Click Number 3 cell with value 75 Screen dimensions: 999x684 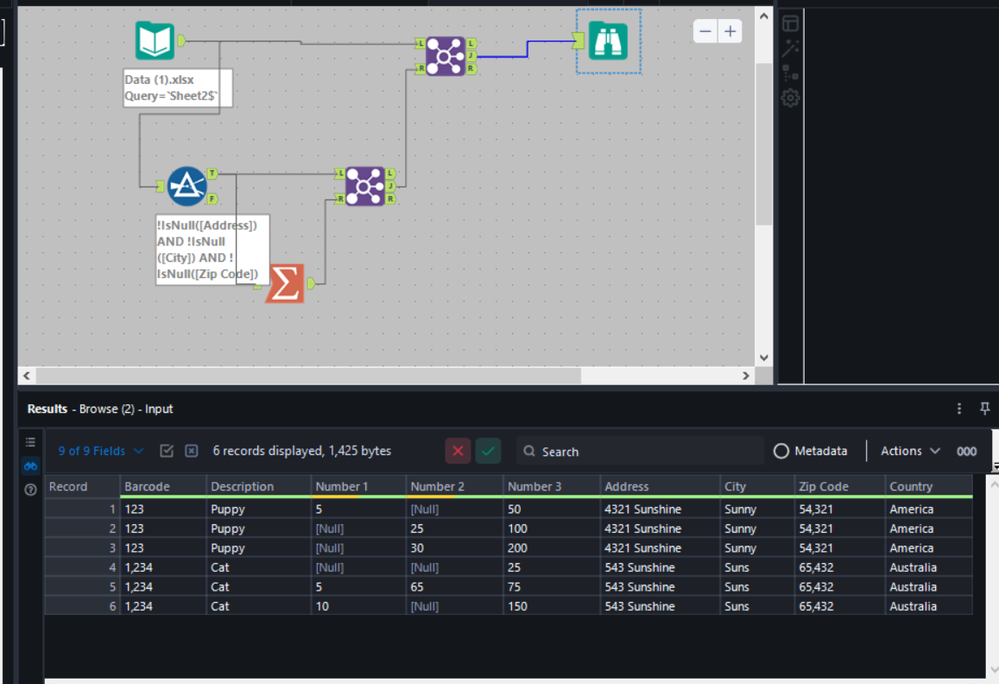tap(552, 587)
